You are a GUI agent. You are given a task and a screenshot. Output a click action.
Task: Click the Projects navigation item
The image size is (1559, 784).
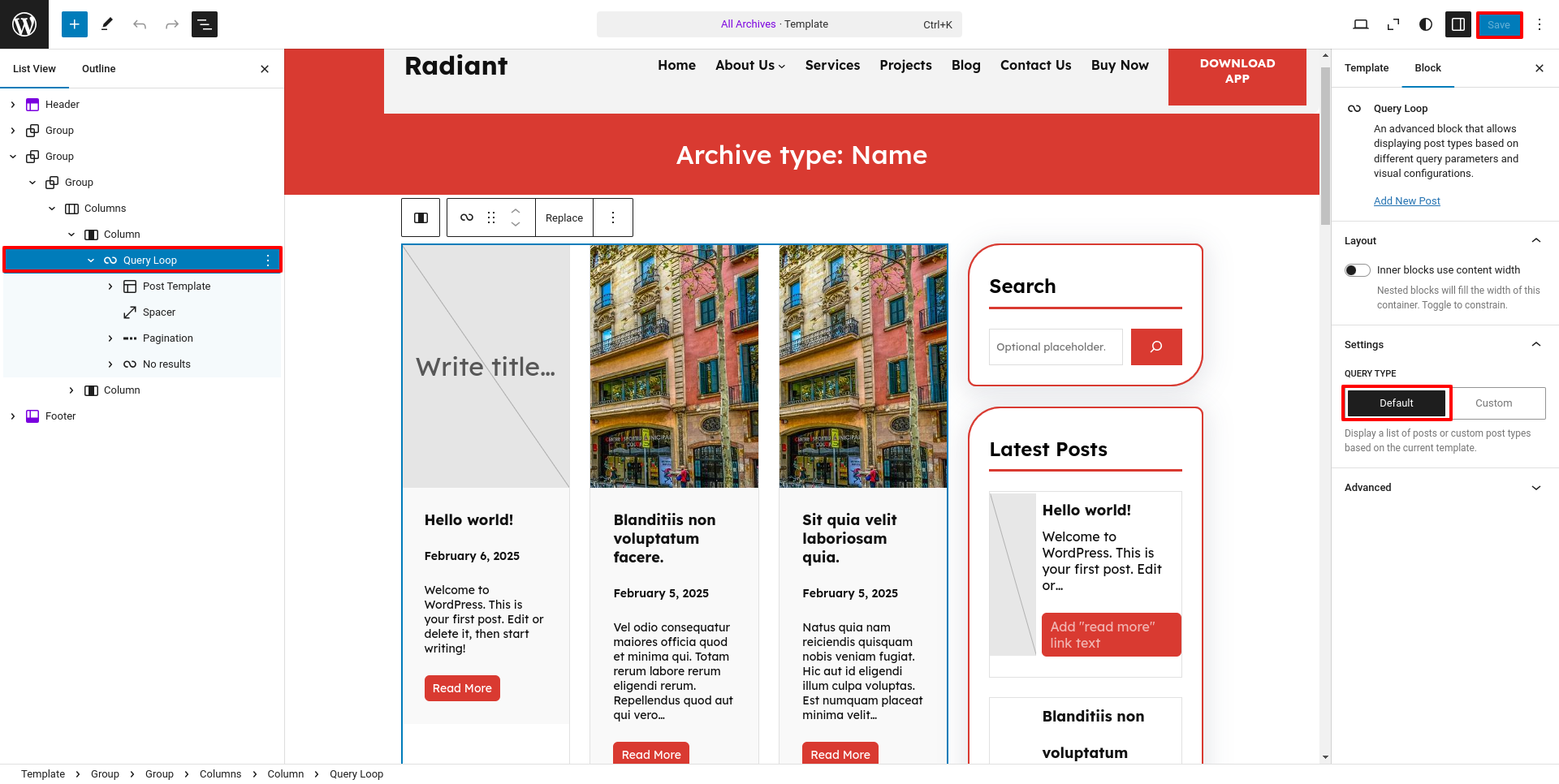point(905,65)
